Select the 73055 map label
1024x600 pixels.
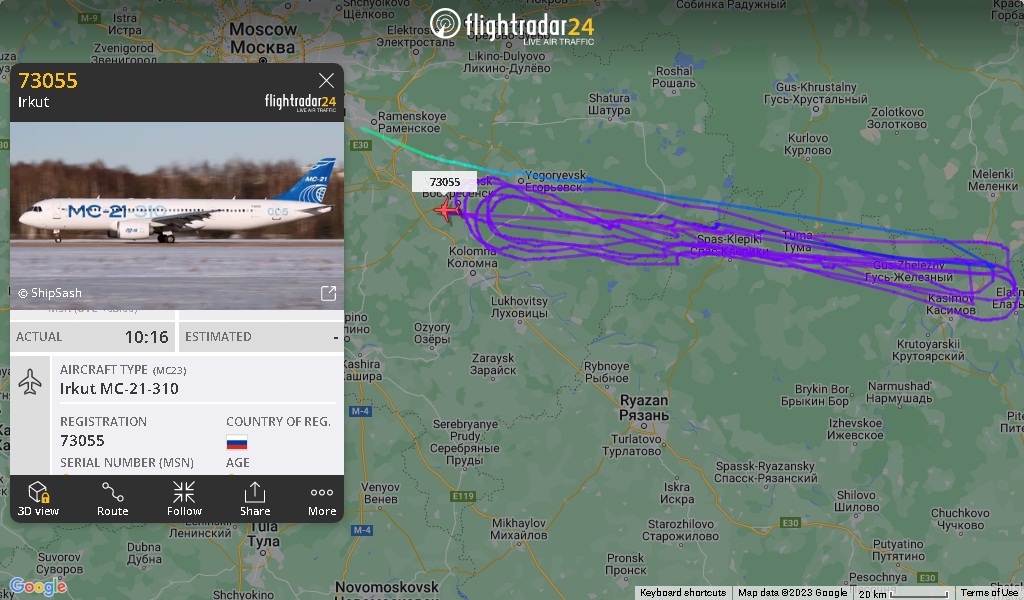[444, 182]
